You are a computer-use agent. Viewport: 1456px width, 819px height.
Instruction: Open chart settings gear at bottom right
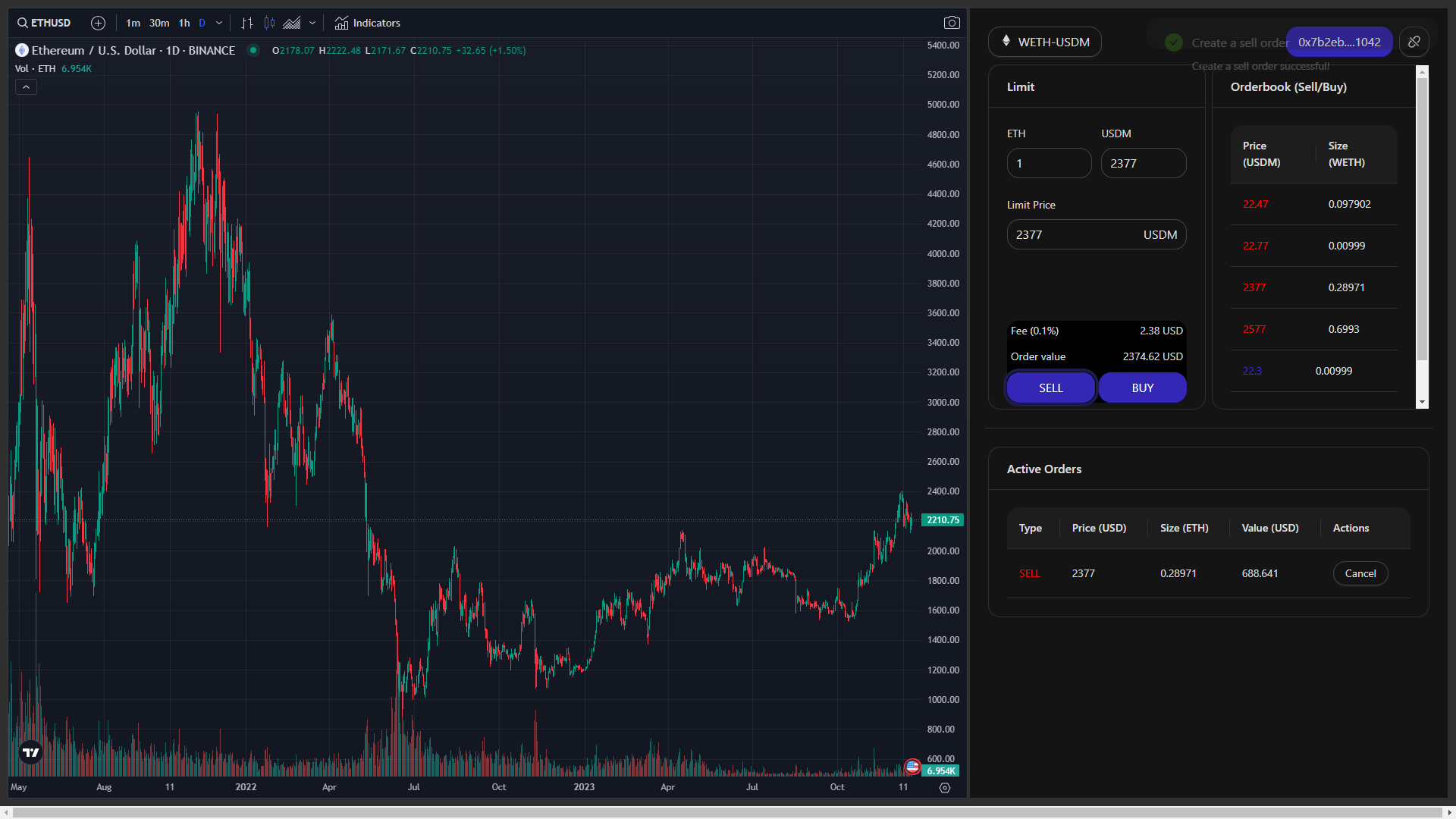(x=945, y=788)
